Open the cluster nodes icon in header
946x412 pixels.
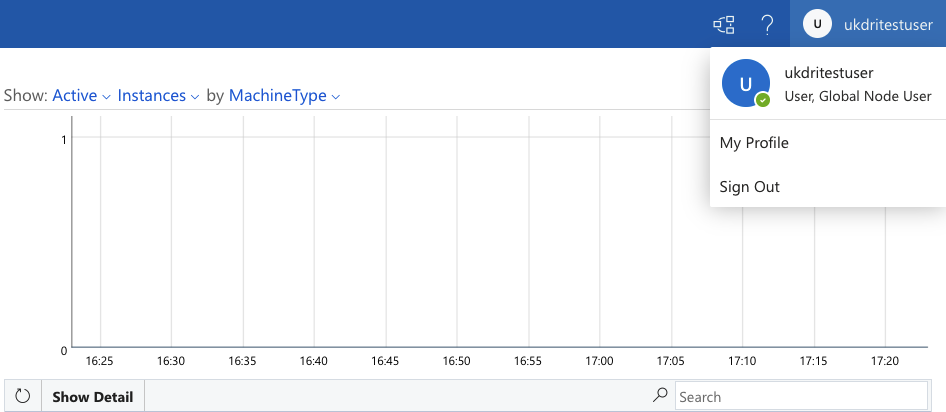pos(724,24)
